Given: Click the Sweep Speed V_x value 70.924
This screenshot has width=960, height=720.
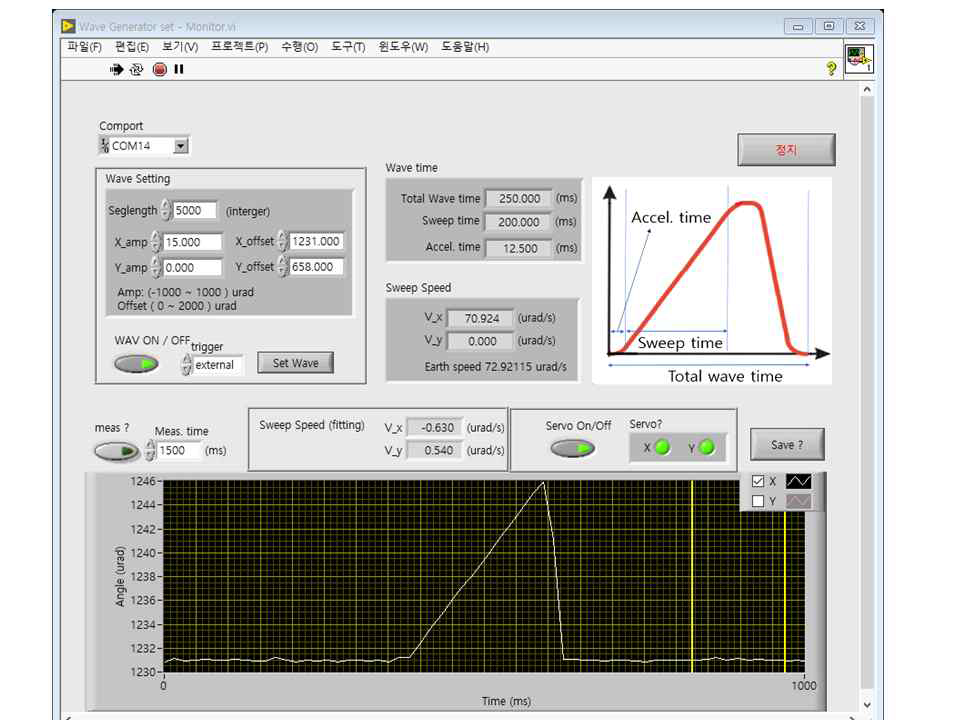Looking at the screenshot, I should 481,318.
